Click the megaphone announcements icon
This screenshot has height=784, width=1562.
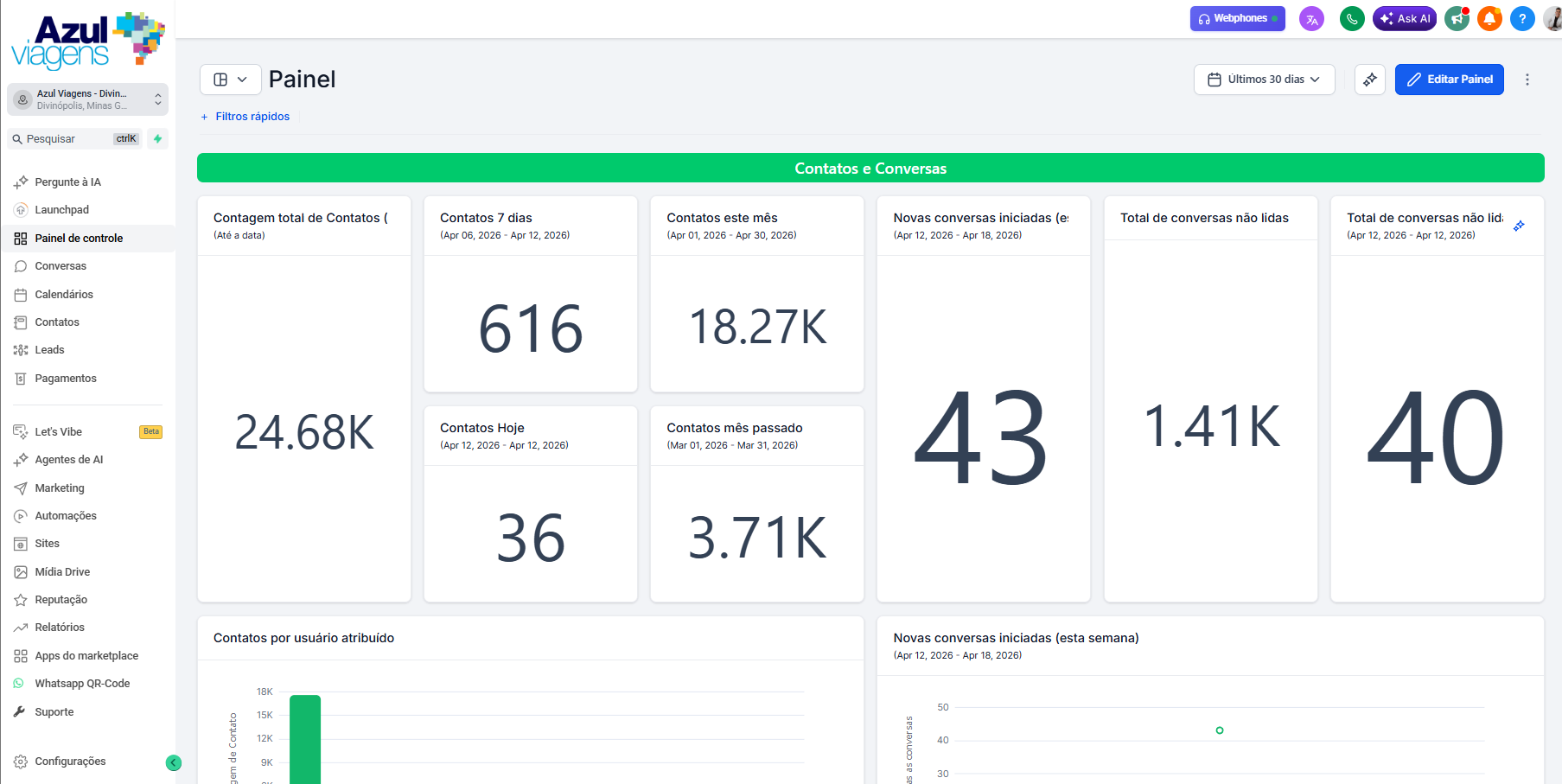(1457, 18)
